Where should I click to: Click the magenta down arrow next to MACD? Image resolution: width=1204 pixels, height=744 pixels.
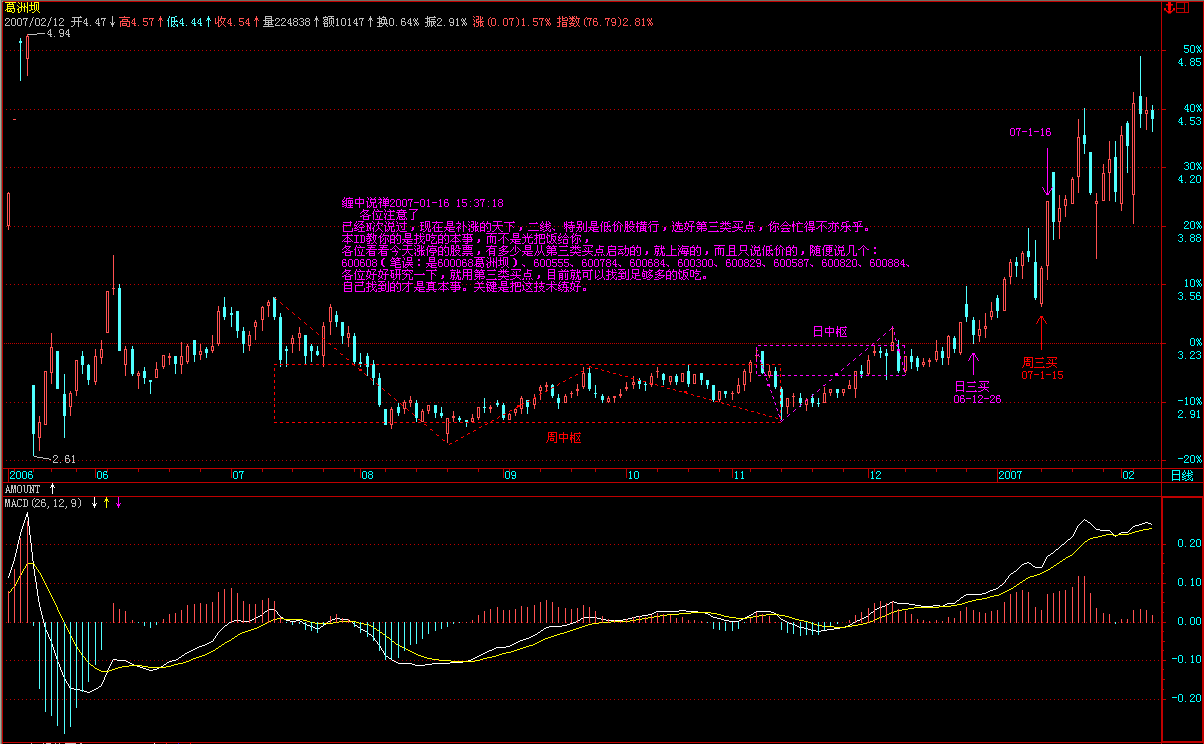[119, 502]
